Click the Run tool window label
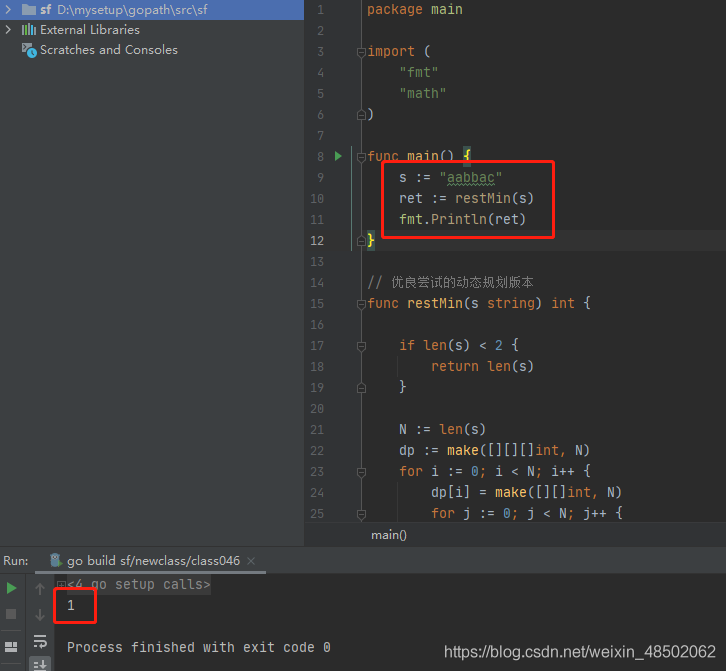 tap(16, 561)
